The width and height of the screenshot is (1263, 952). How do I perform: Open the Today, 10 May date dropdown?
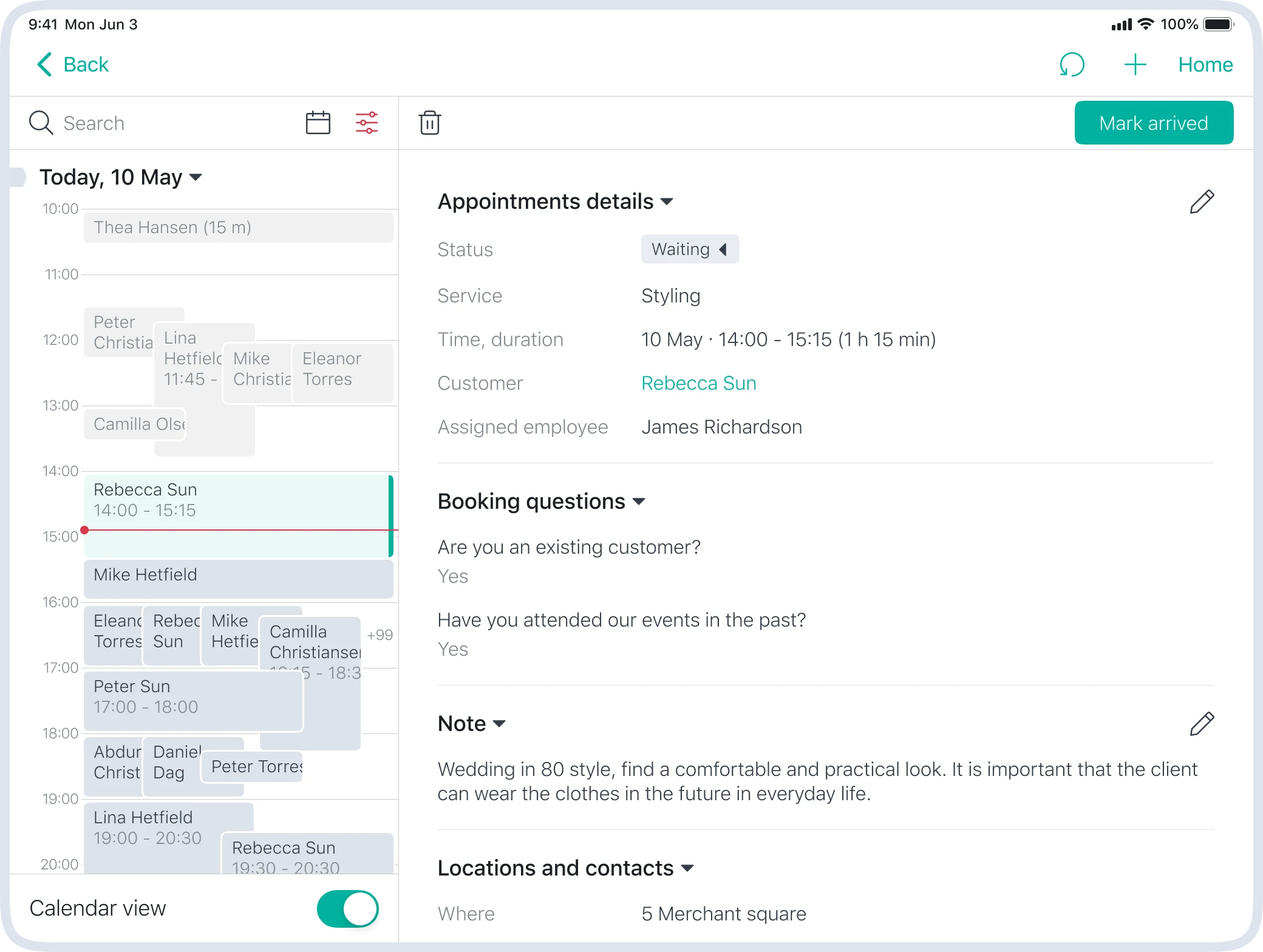pos(120,177)
